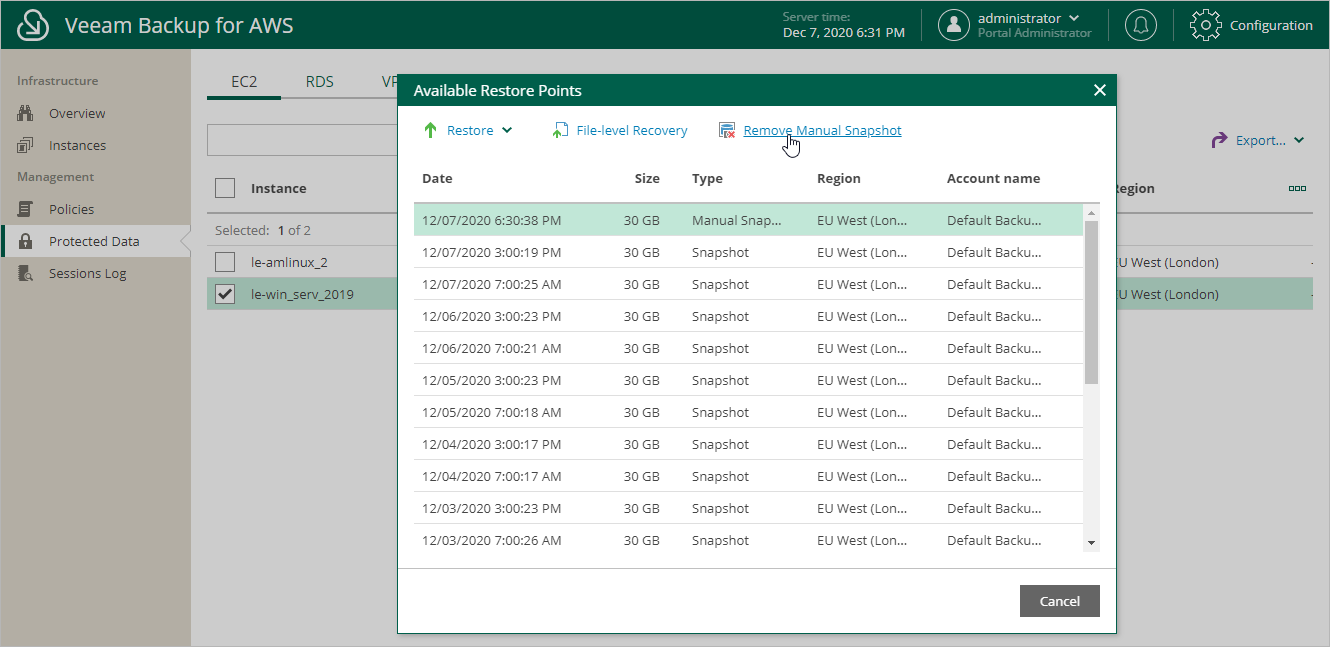Click the purple Export arrow icon

click(x=1219, y=140)
